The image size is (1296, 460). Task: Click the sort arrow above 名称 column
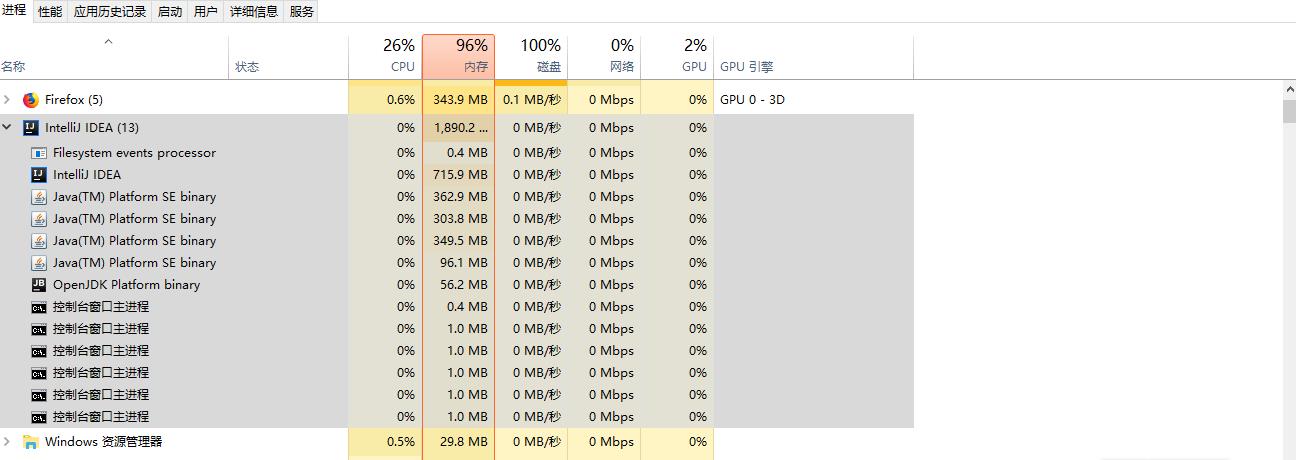pos(108,42)
